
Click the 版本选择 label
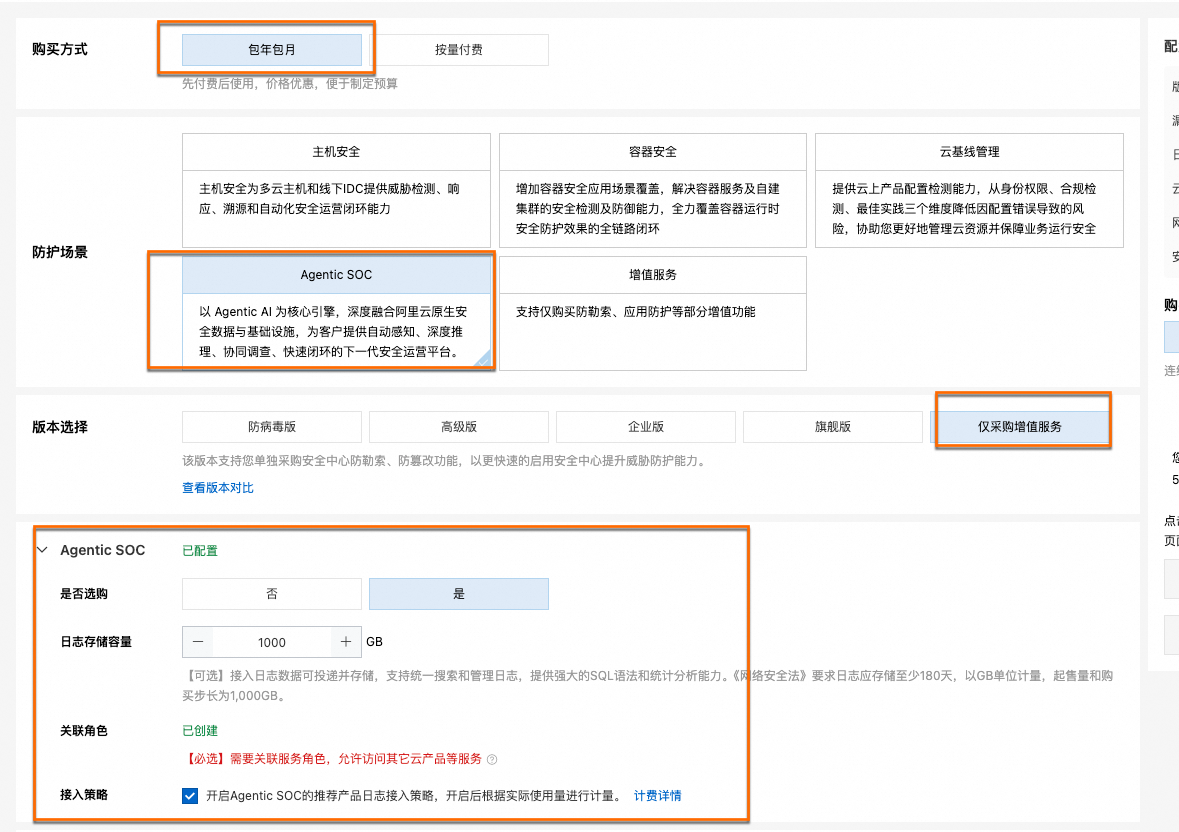[x=59, y=427]
